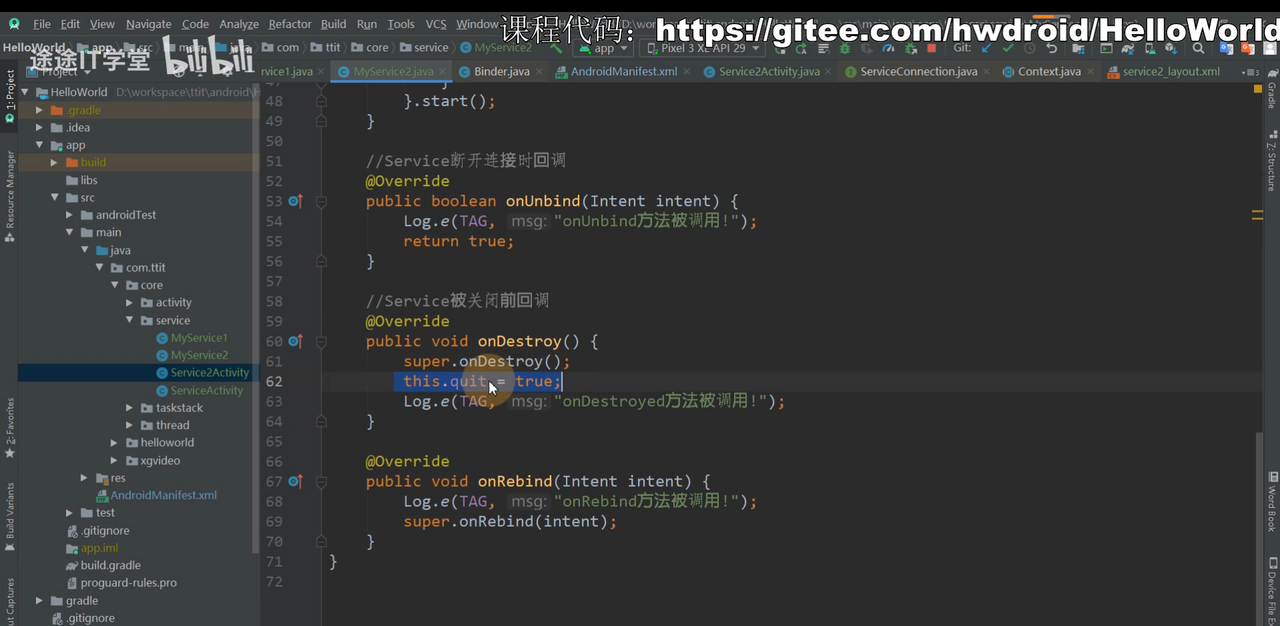The image size is (1280, 626).
Task: Close the Context.java tab
Action: pyautogui.click(x=1090, y=72)
